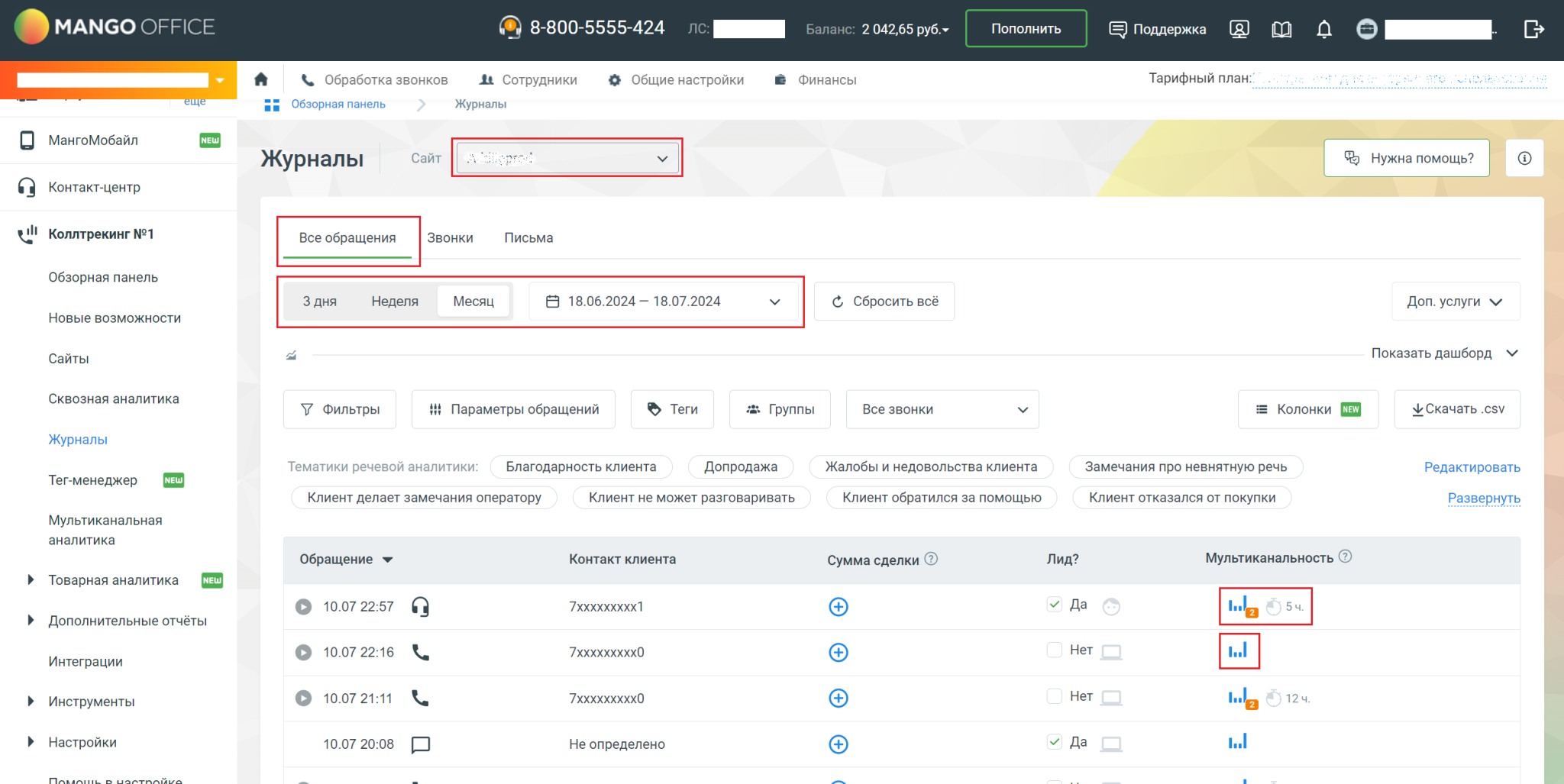Expand Показать дашборд

1445,353
